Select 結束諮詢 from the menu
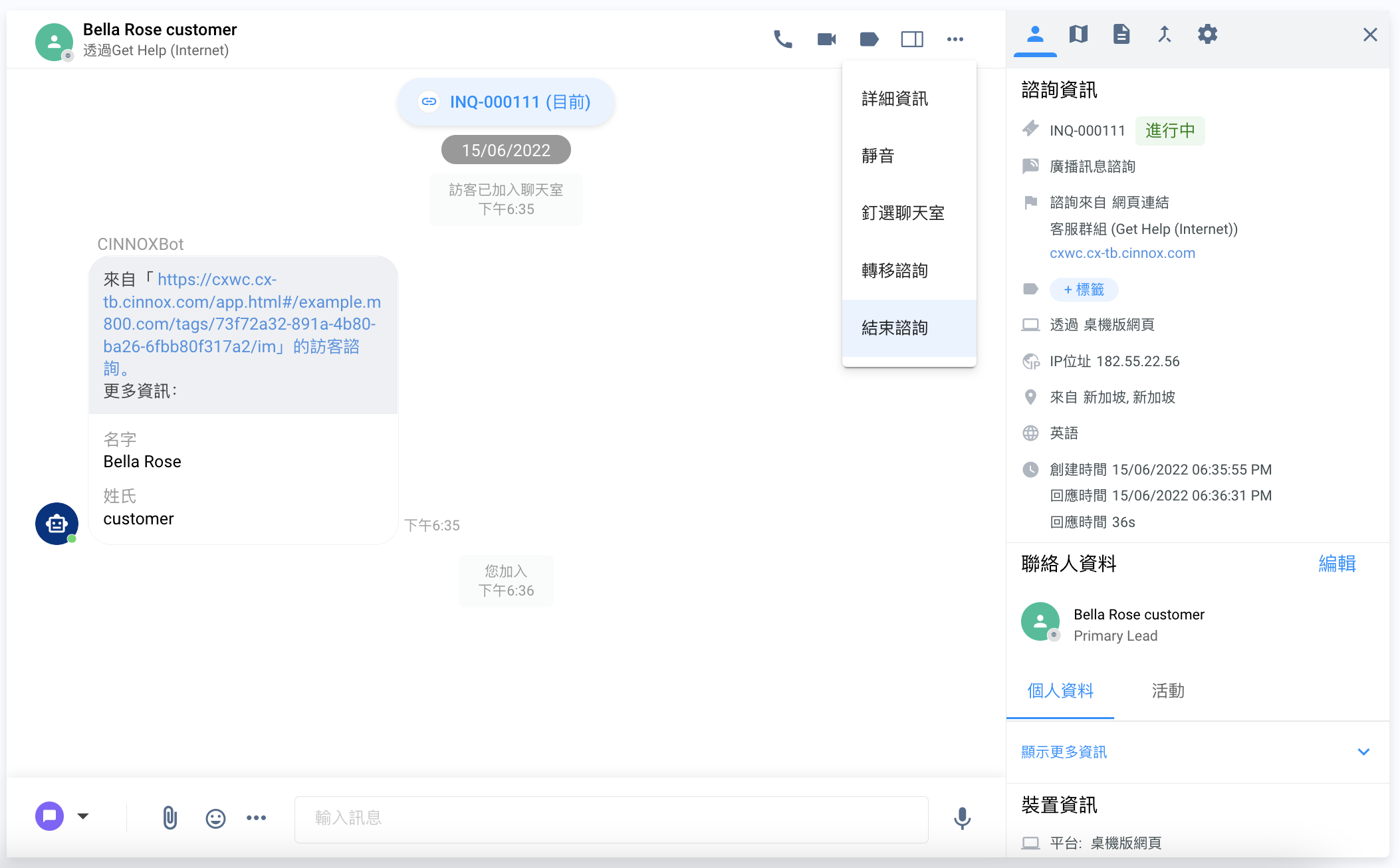Screen dimensions: 1400x868 pyautogui.click(x=895, y=328)
